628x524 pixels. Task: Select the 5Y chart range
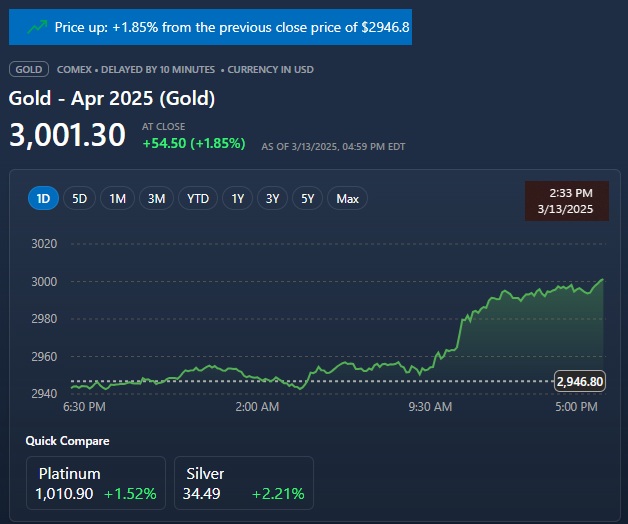(x=307, y=198)
